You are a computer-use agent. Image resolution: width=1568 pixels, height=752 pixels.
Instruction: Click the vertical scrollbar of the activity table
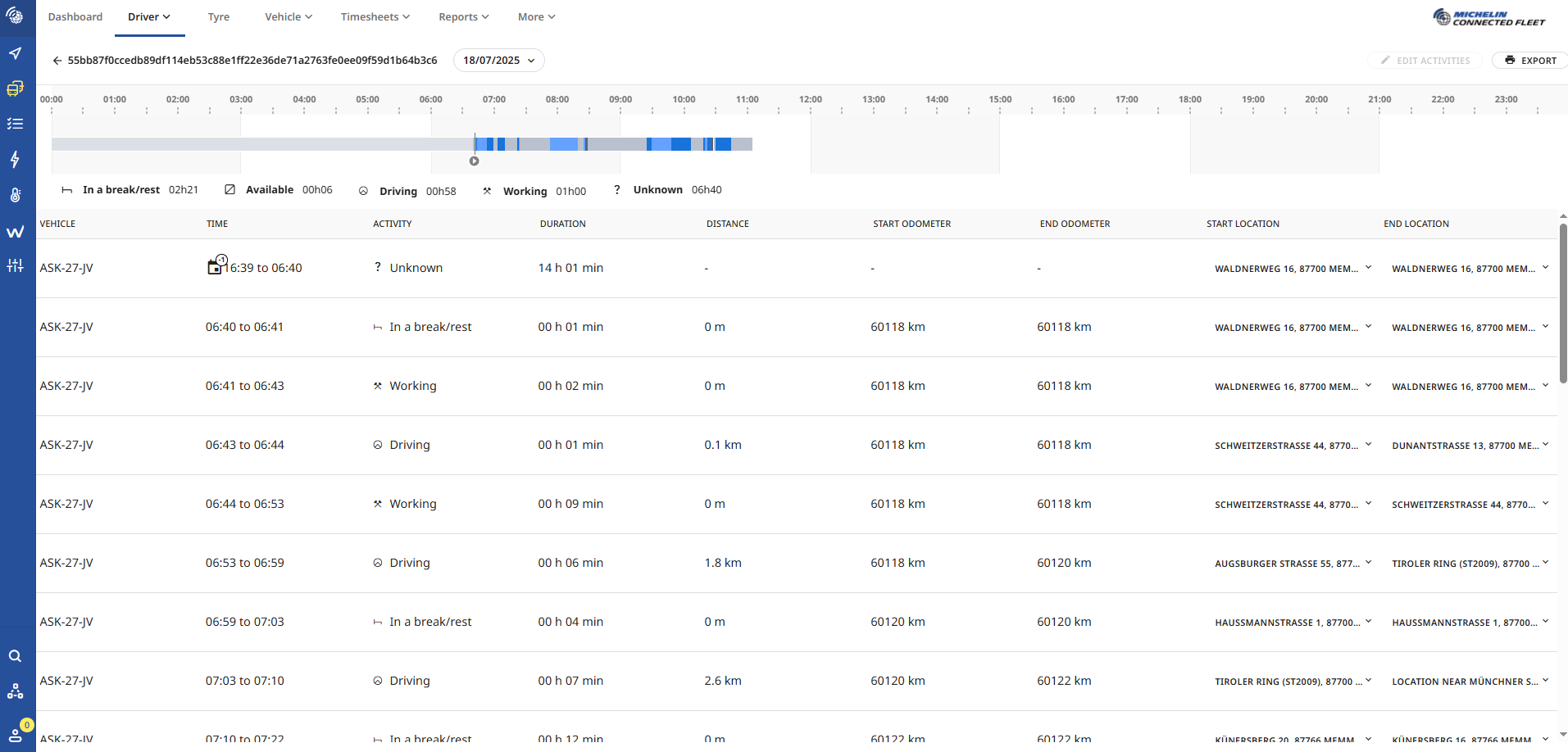point(1562,303)
